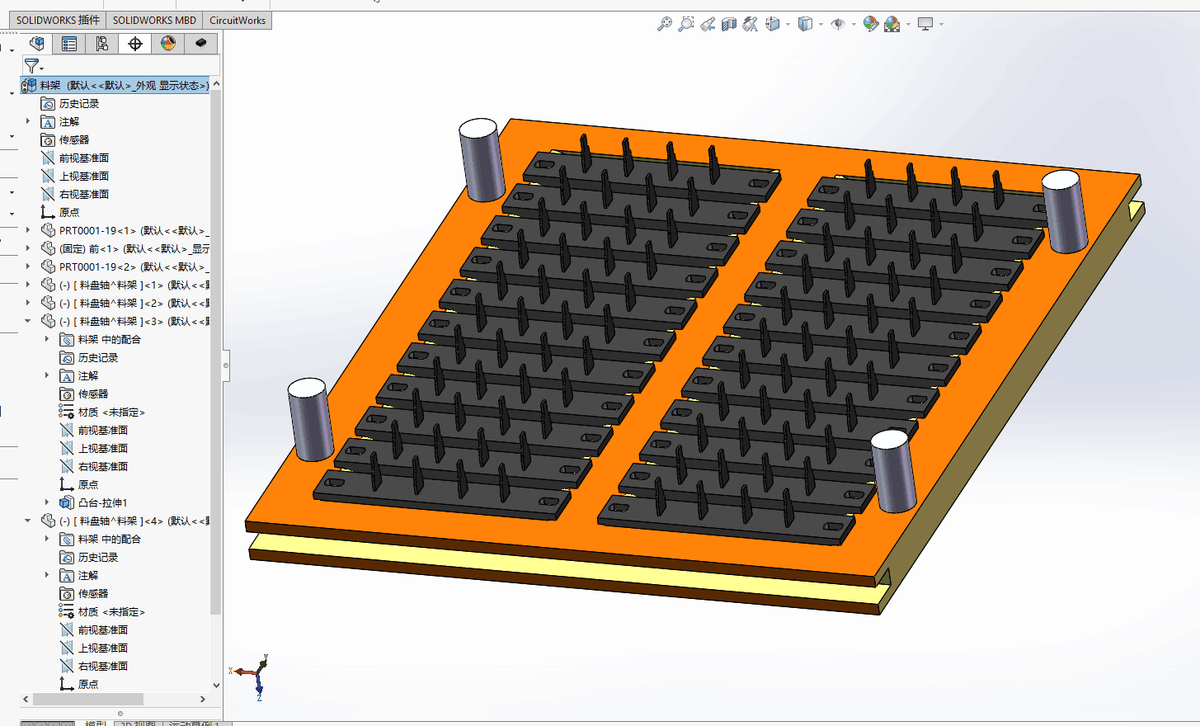The height and width of the screenshot is (726, 1200).
Task: Collapse 料盘轴^料架<3> component
Action: pos(28,321)
